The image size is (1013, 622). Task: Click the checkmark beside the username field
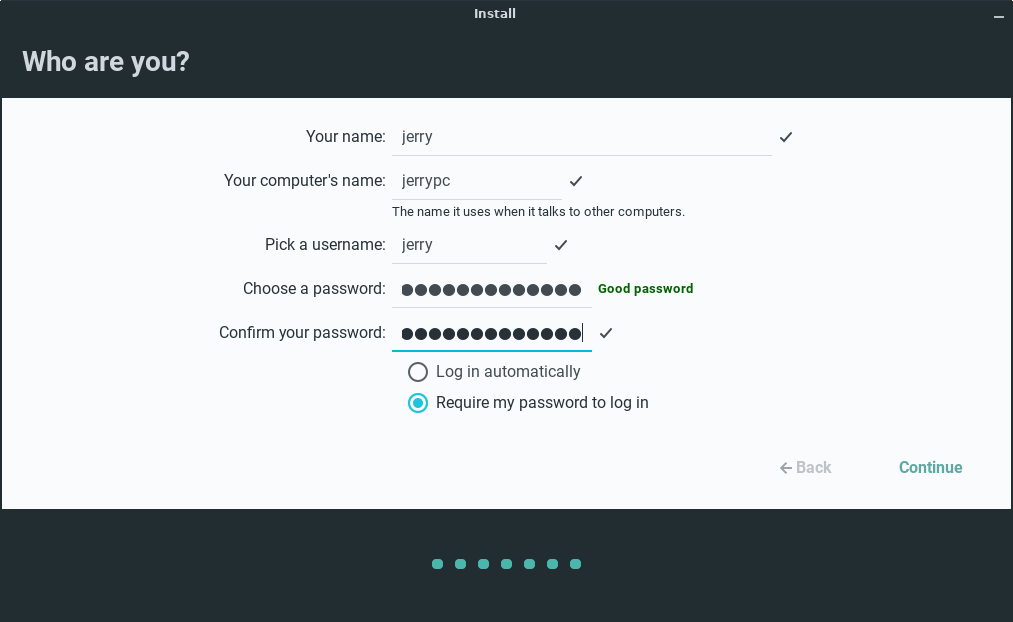(x=561, y=245)
